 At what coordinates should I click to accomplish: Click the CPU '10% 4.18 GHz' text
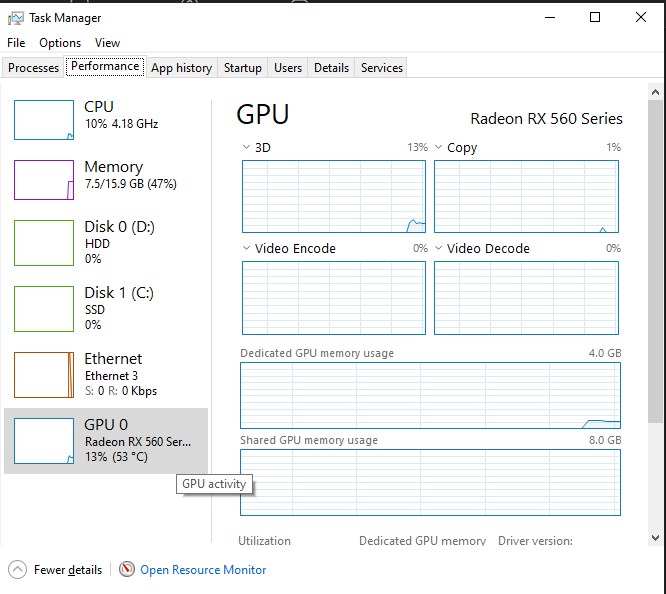[121, 124]
